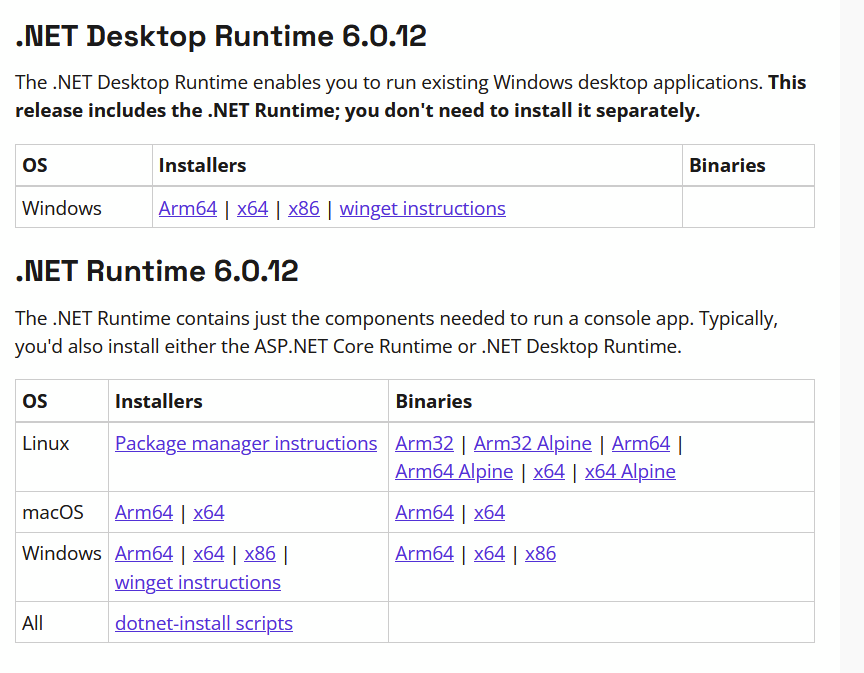This screenshot has height=673, width=864.
Task: Download the Arm64 Alpine Linux binaries
Action: (454, 471)
